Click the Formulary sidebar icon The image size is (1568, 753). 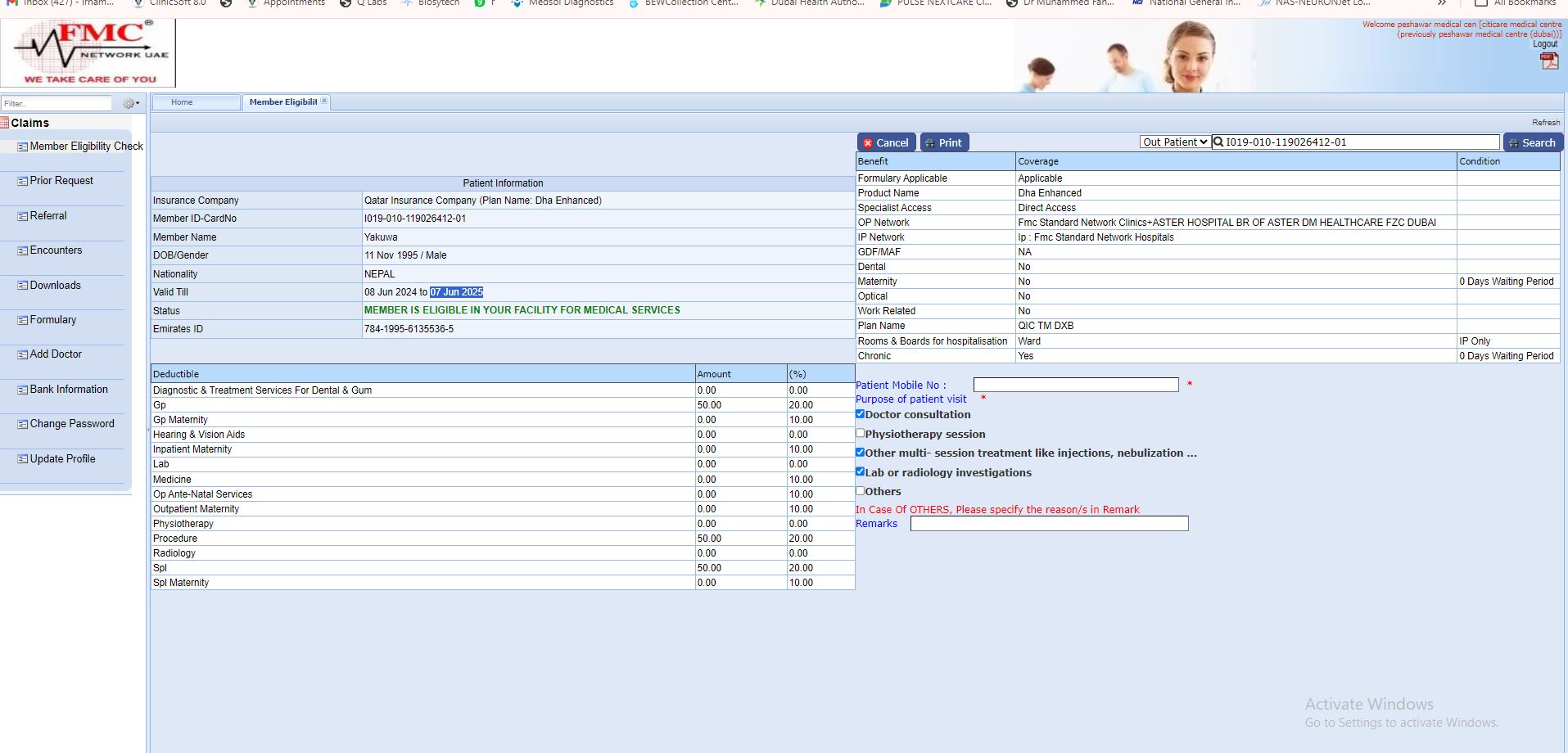pyautogui.click(x=23, y=320)
